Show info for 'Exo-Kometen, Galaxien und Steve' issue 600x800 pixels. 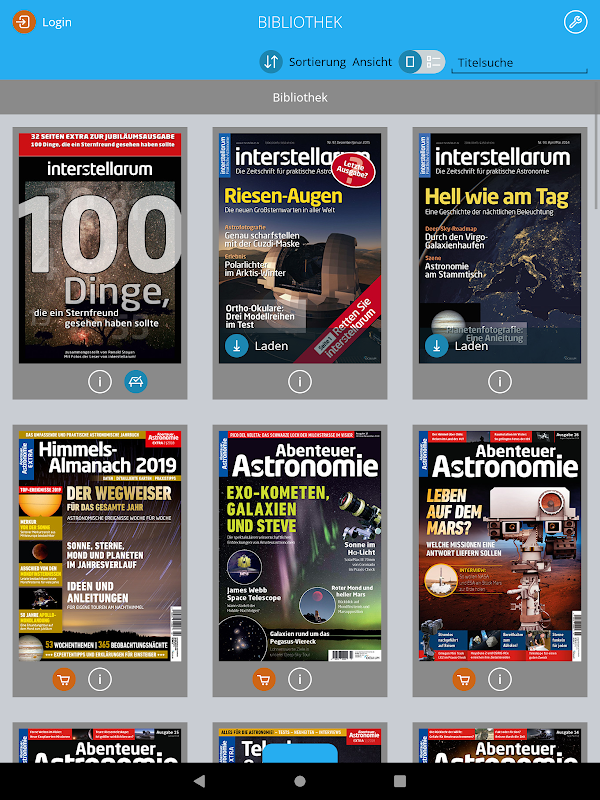coord(300,679)
